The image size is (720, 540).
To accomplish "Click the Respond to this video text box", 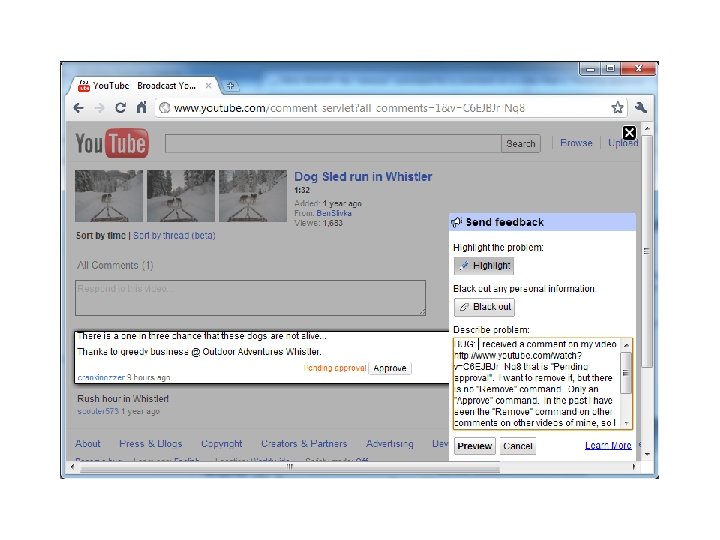I will point(250,298).
